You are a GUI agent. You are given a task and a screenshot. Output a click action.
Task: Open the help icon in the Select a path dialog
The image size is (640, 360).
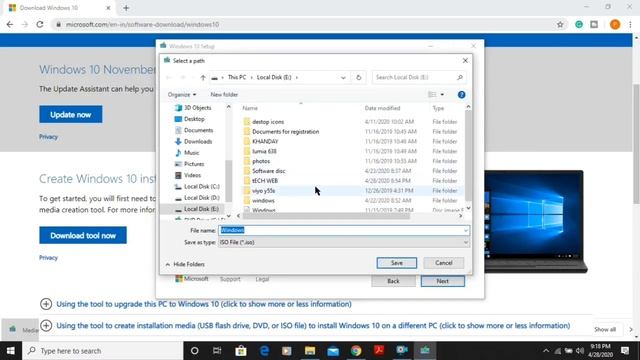point(461,95)
